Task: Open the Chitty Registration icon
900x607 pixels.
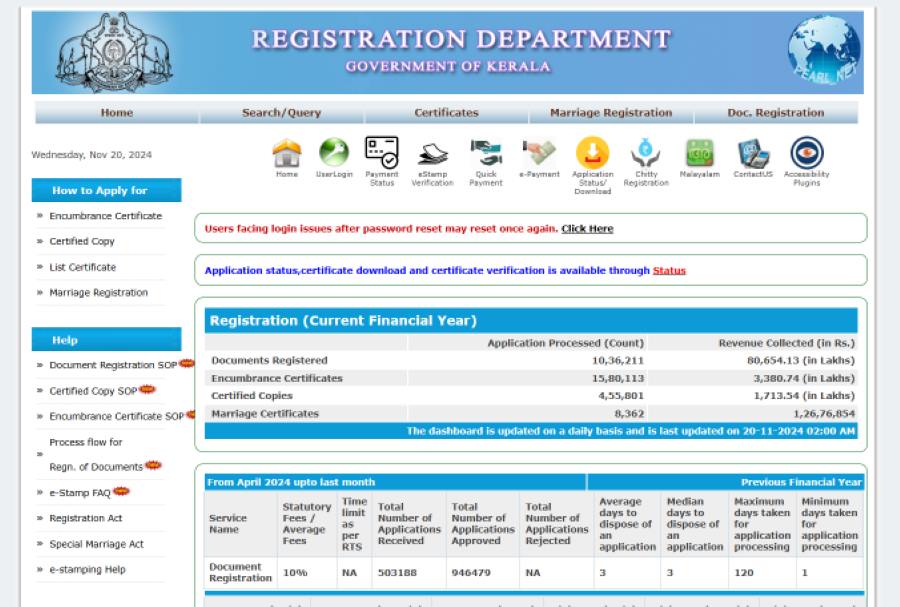Action: pos(646,153)
